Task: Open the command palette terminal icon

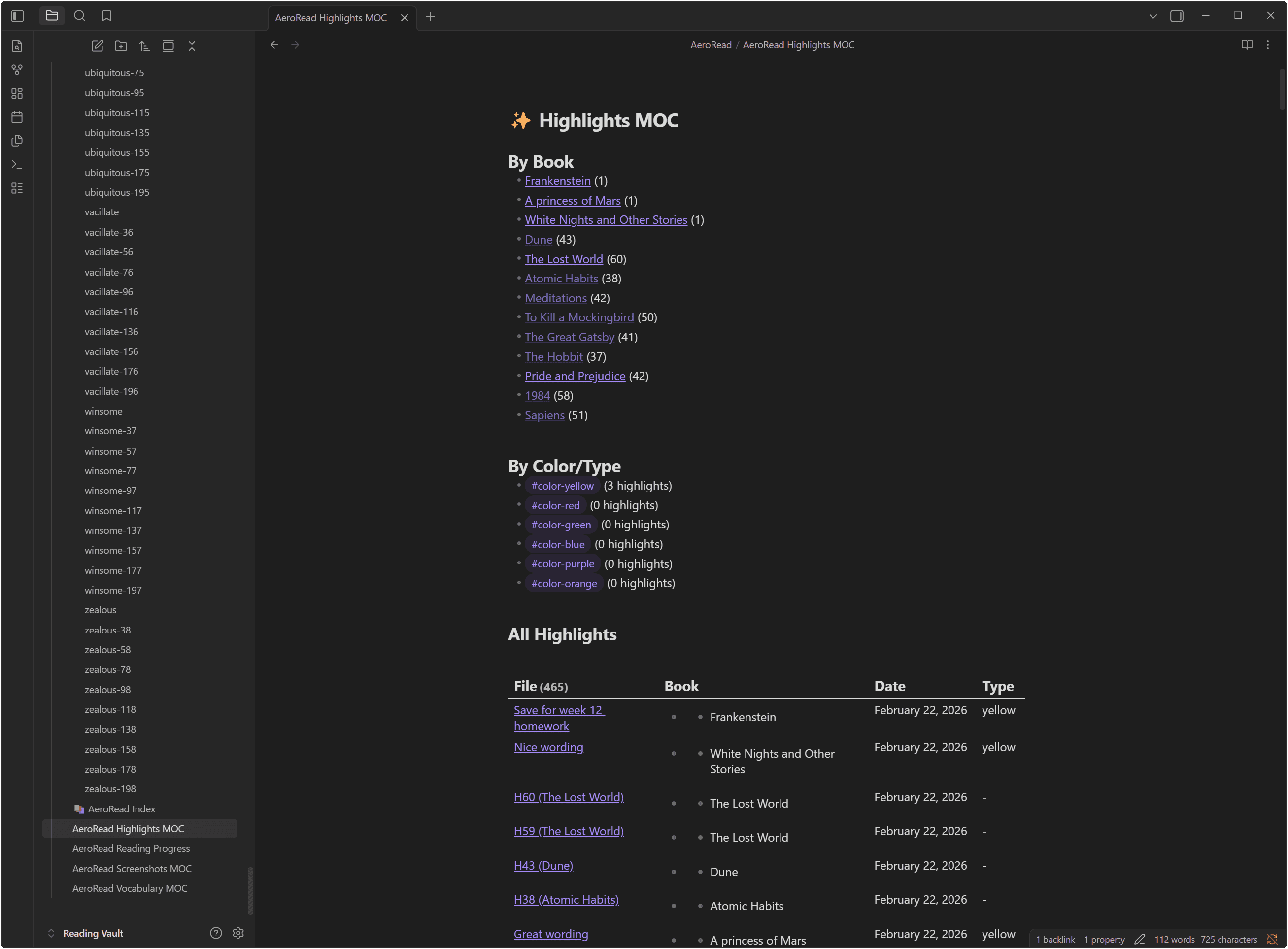Action: [x=17, y=164]
